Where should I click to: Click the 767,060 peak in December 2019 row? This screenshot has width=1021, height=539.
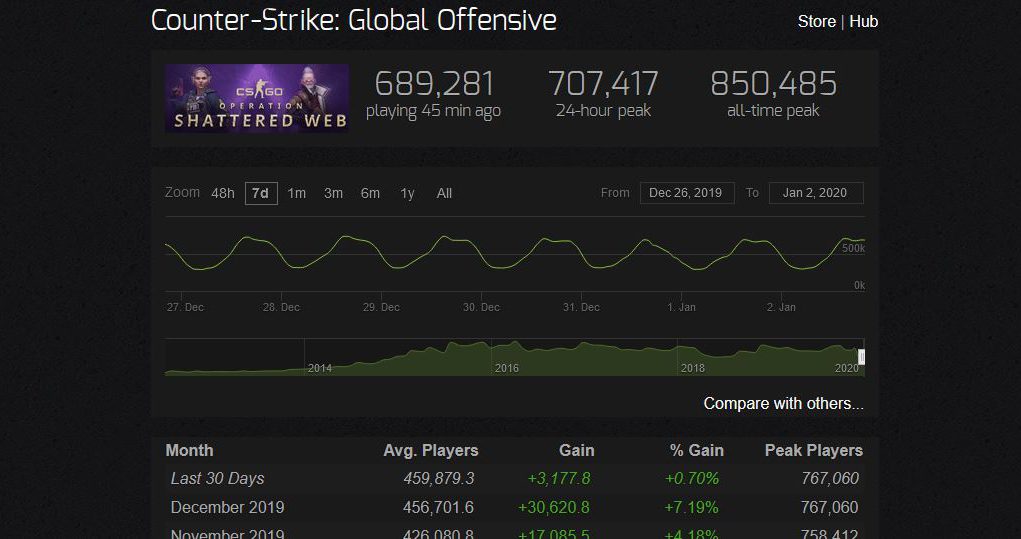click(x=830, y=507)
